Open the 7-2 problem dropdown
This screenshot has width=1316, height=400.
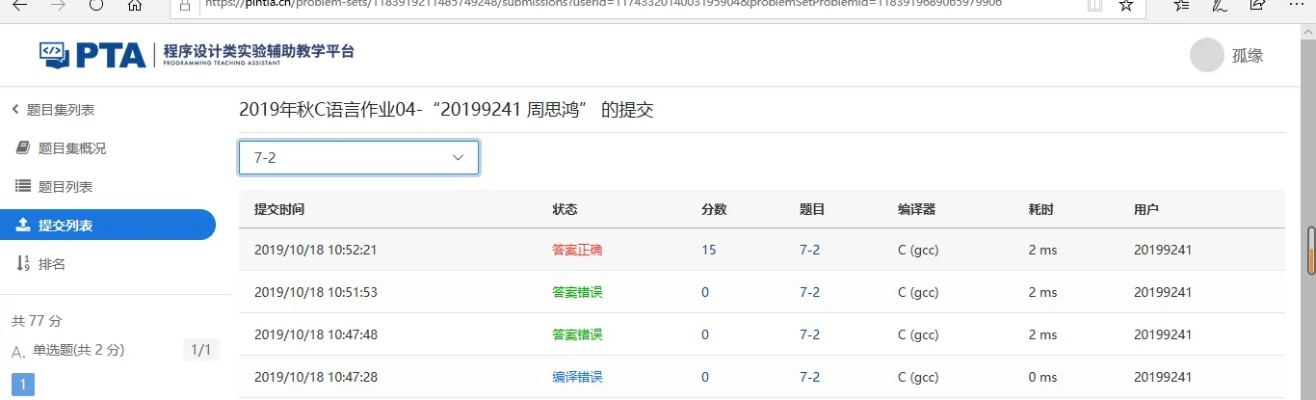(359, 158)
